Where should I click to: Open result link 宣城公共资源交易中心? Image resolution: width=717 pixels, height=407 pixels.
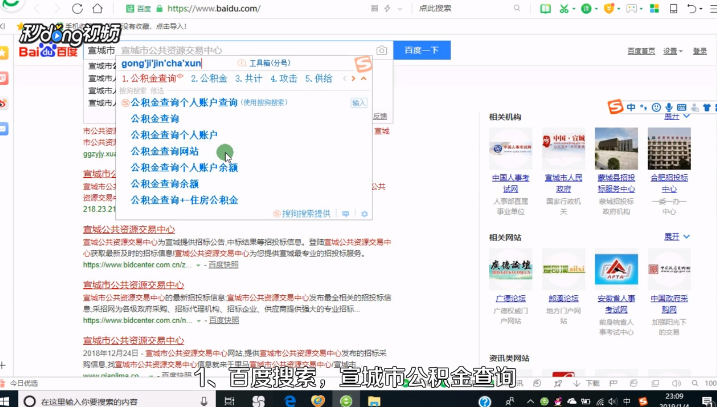point(129,229)
